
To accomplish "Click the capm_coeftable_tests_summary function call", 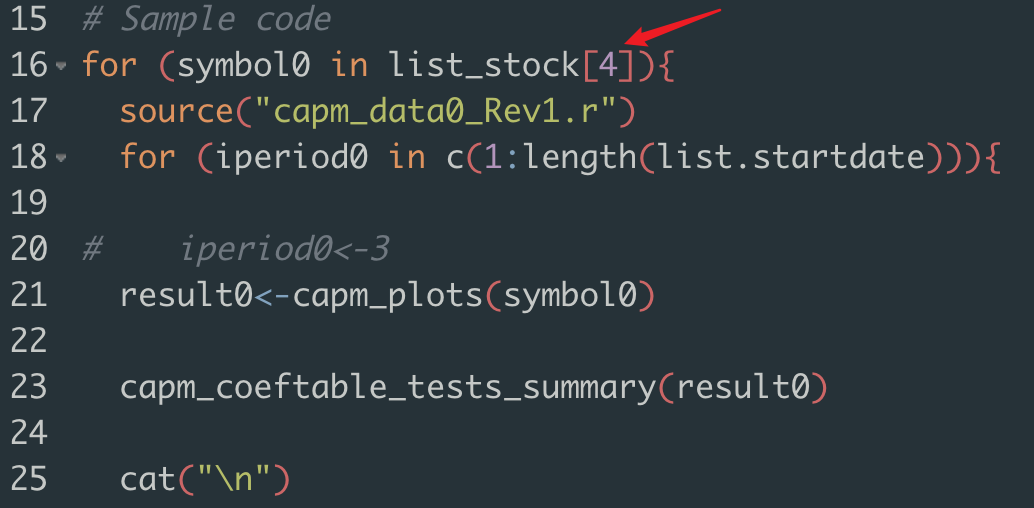I will [385, 387].
